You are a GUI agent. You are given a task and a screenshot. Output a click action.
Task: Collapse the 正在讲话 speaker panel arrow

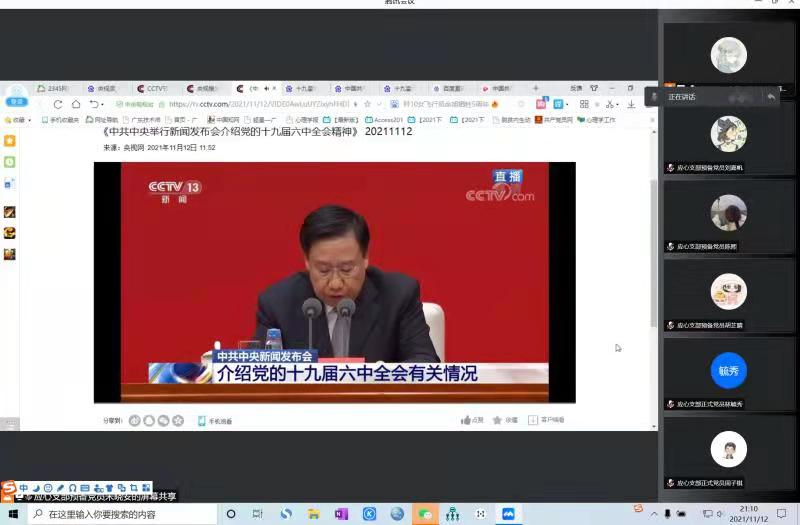pos(771,97)
